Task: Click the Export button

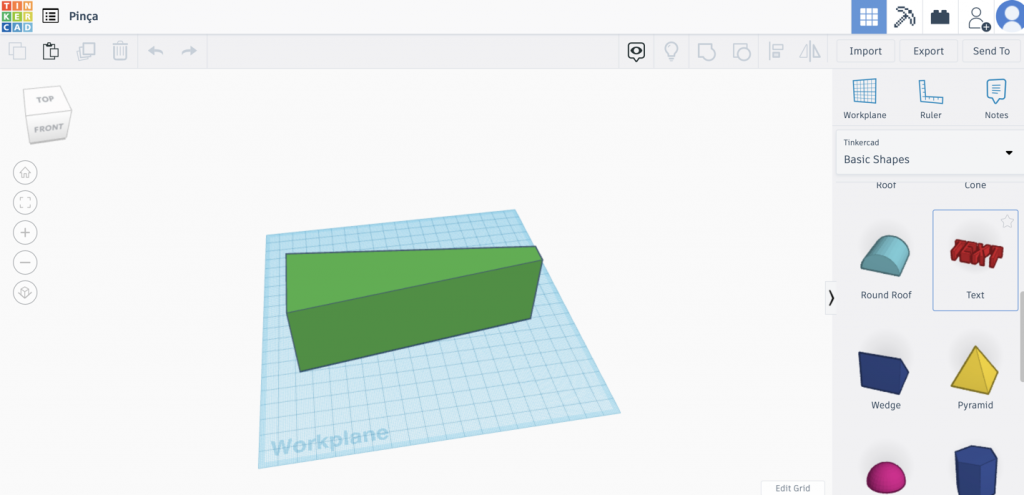Action: [928, 51]
